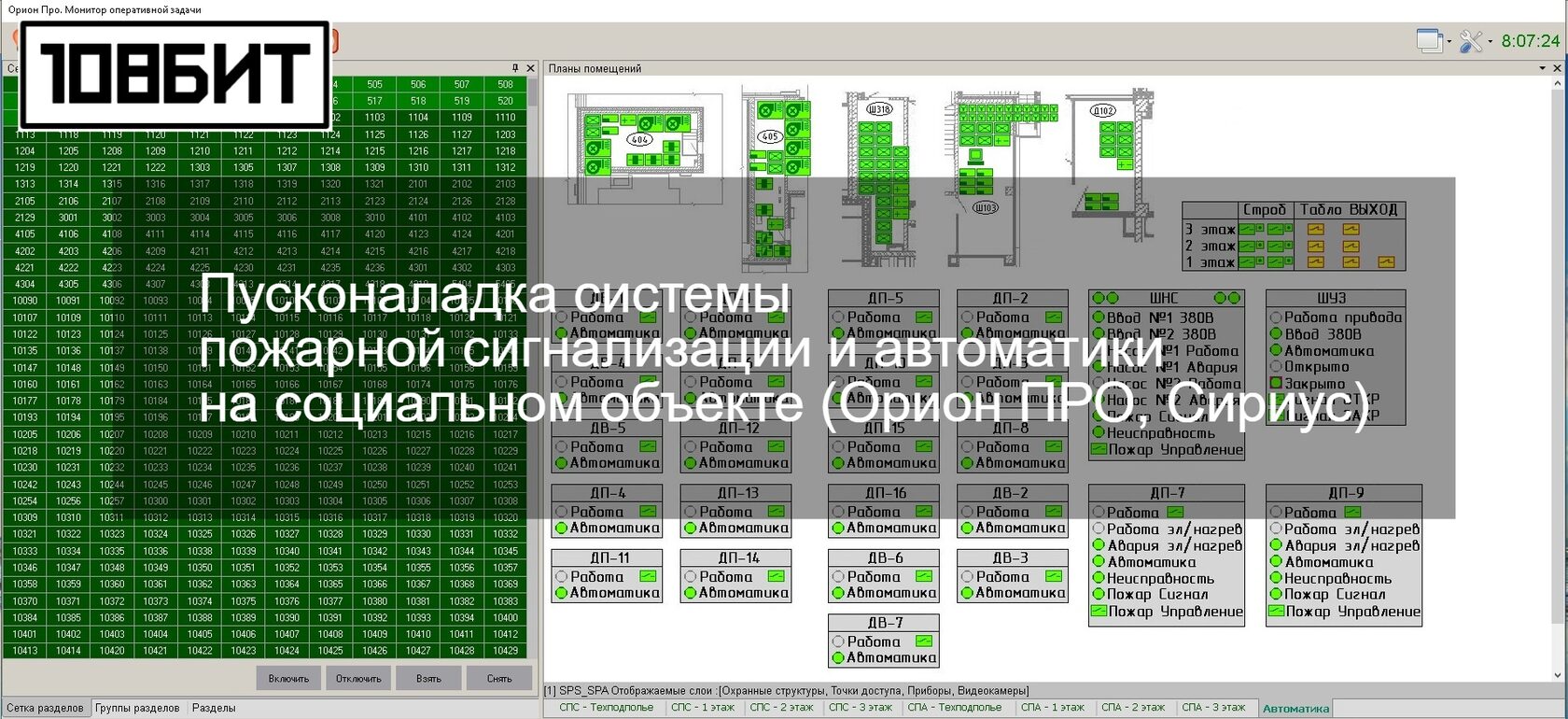Click the relay icon beside ДП-9 Работа
Viewport: 1568px width, 719px height.
coord(1352,513)
